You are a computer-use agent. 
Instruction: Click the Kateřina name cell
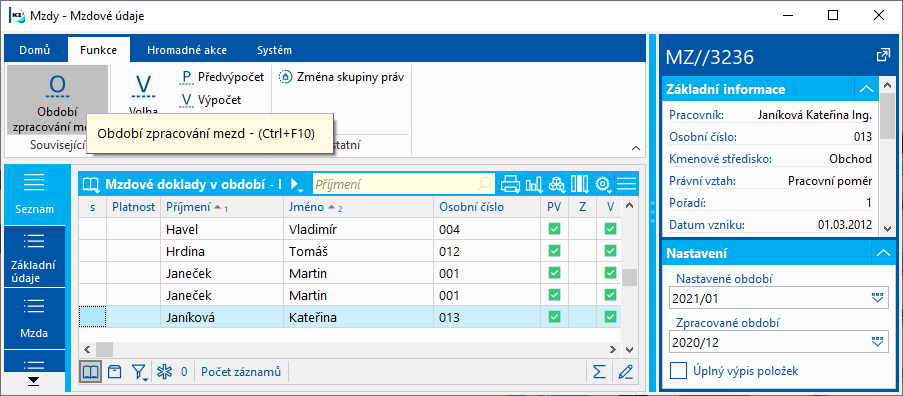point(358,317)
